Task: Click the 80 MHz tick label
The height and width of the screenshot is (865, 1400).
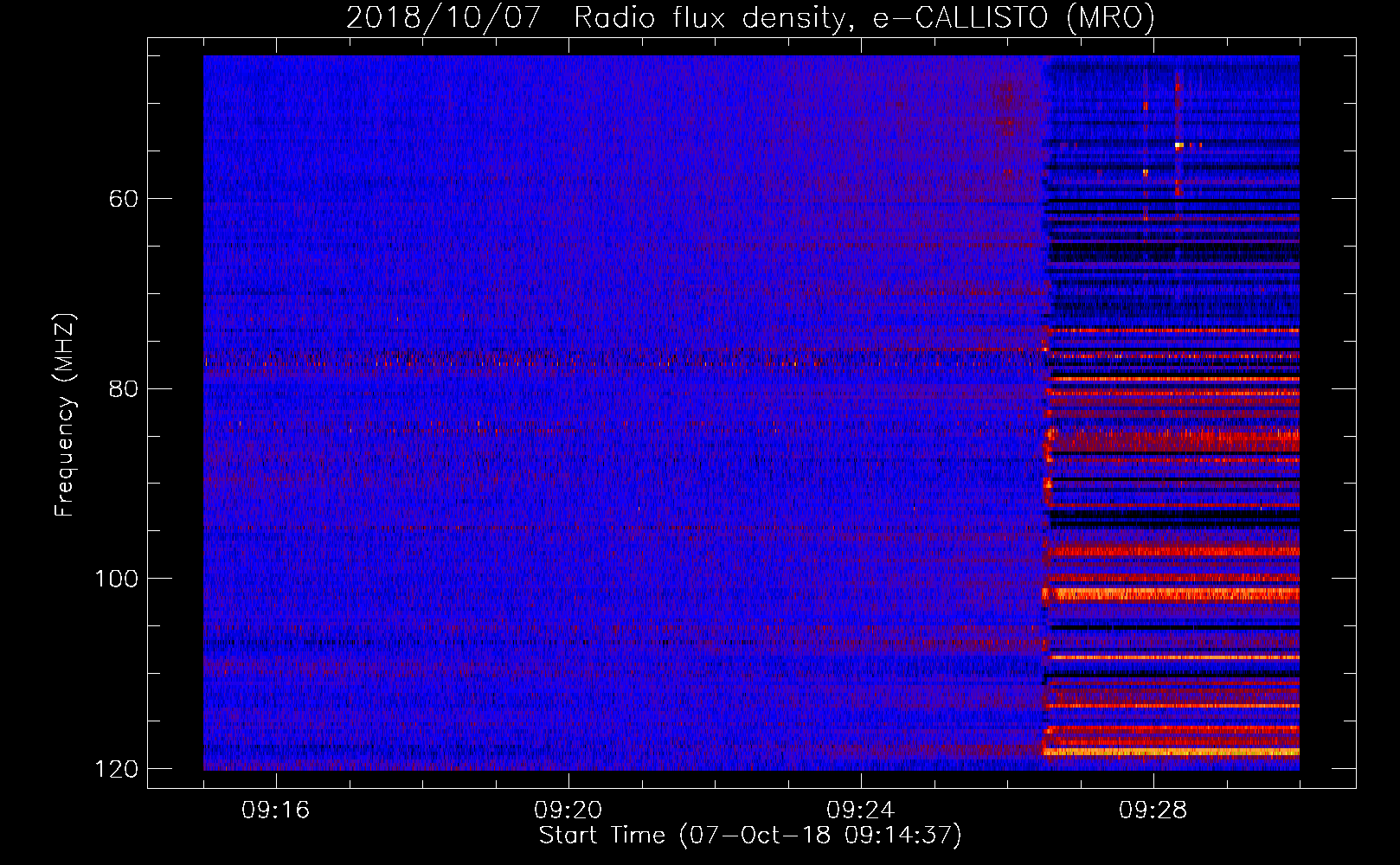Action: pyautogui.click(x=125, y=388)
